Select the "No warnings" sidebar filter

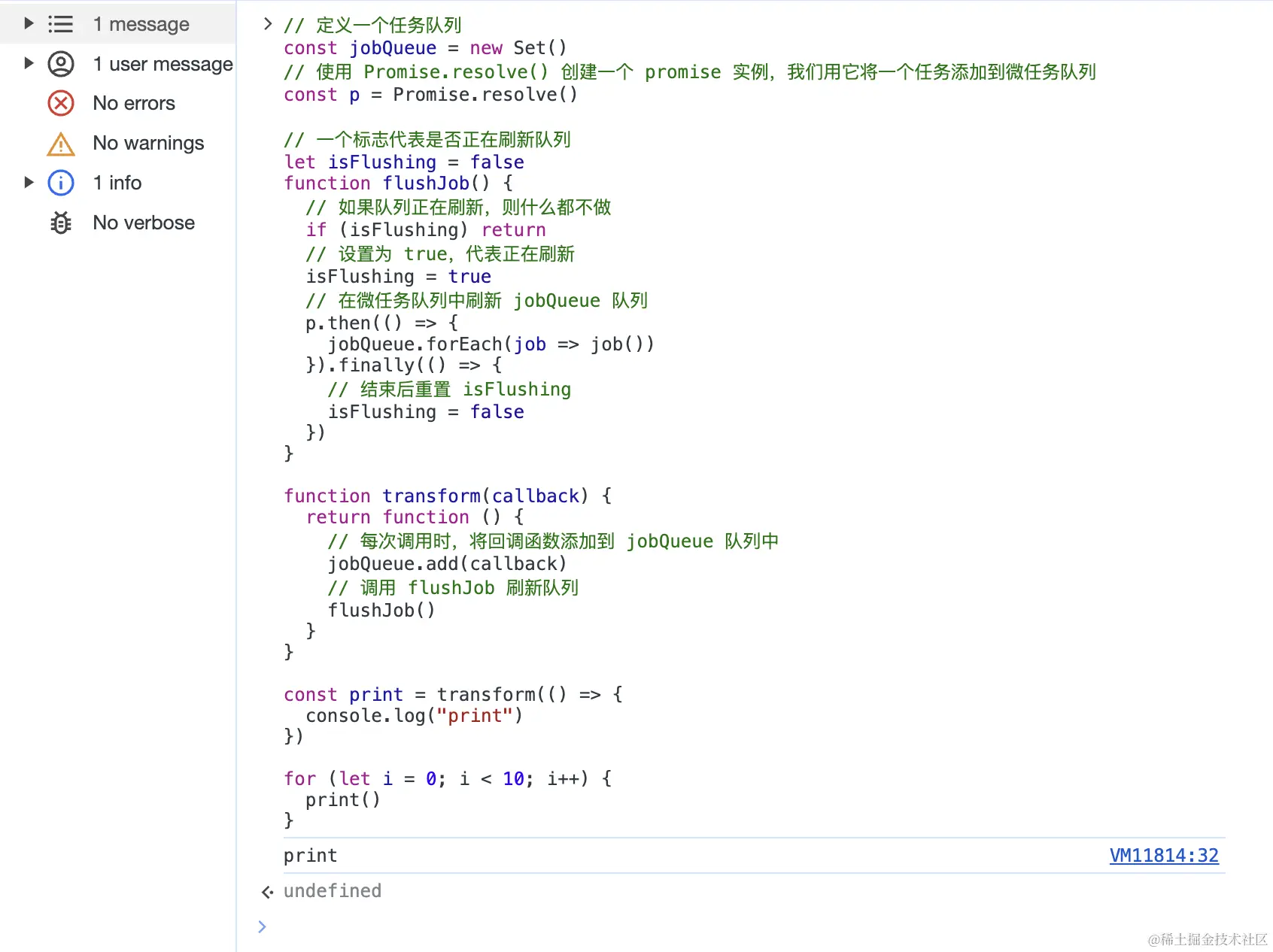click(x=118, y=143)
